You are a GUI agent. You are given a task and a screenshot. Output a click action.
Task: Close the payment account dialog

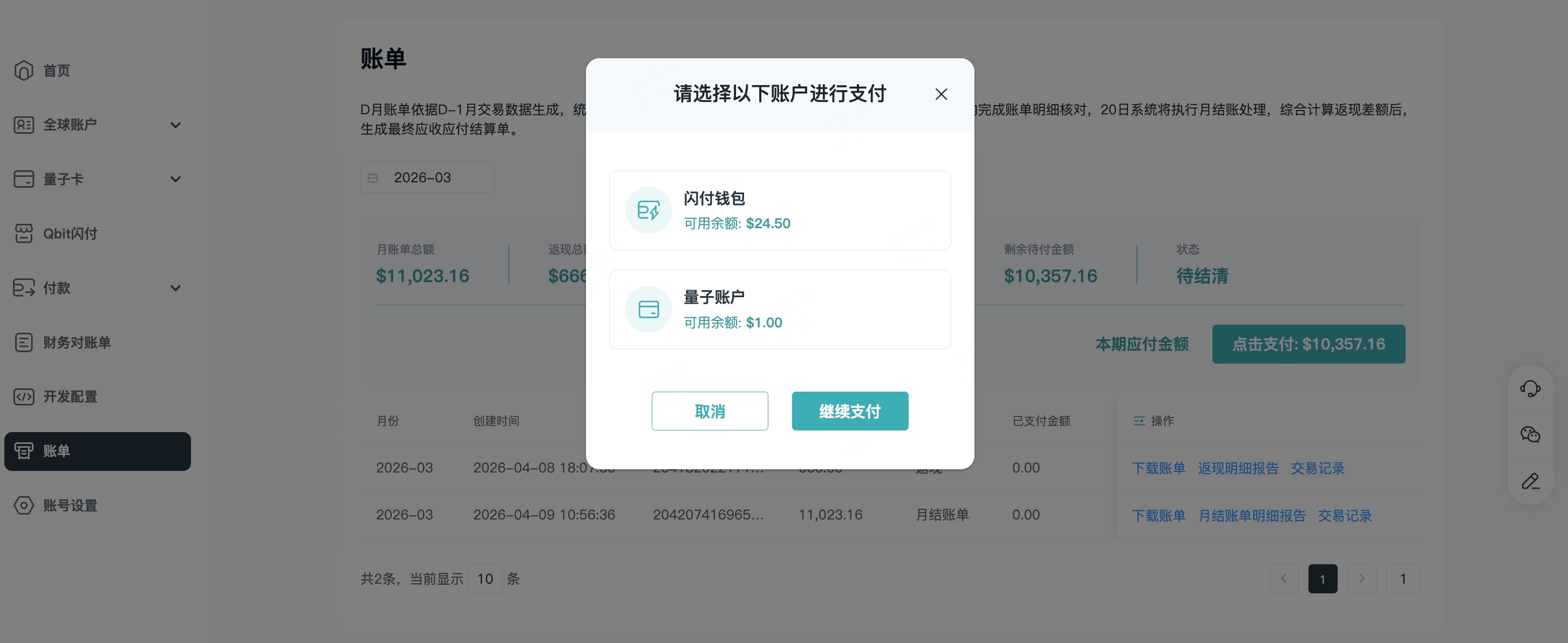(941, 94)
